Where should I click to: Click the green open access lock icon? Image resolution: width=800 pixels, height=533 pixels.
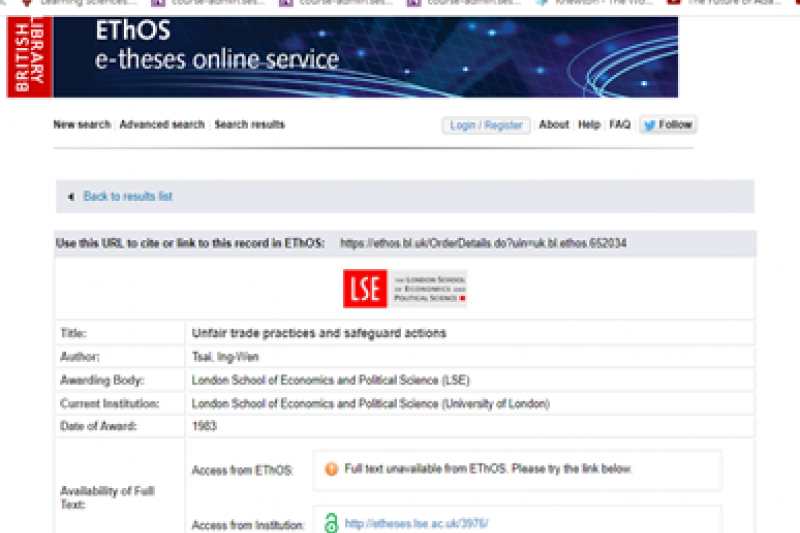[331, 523]
